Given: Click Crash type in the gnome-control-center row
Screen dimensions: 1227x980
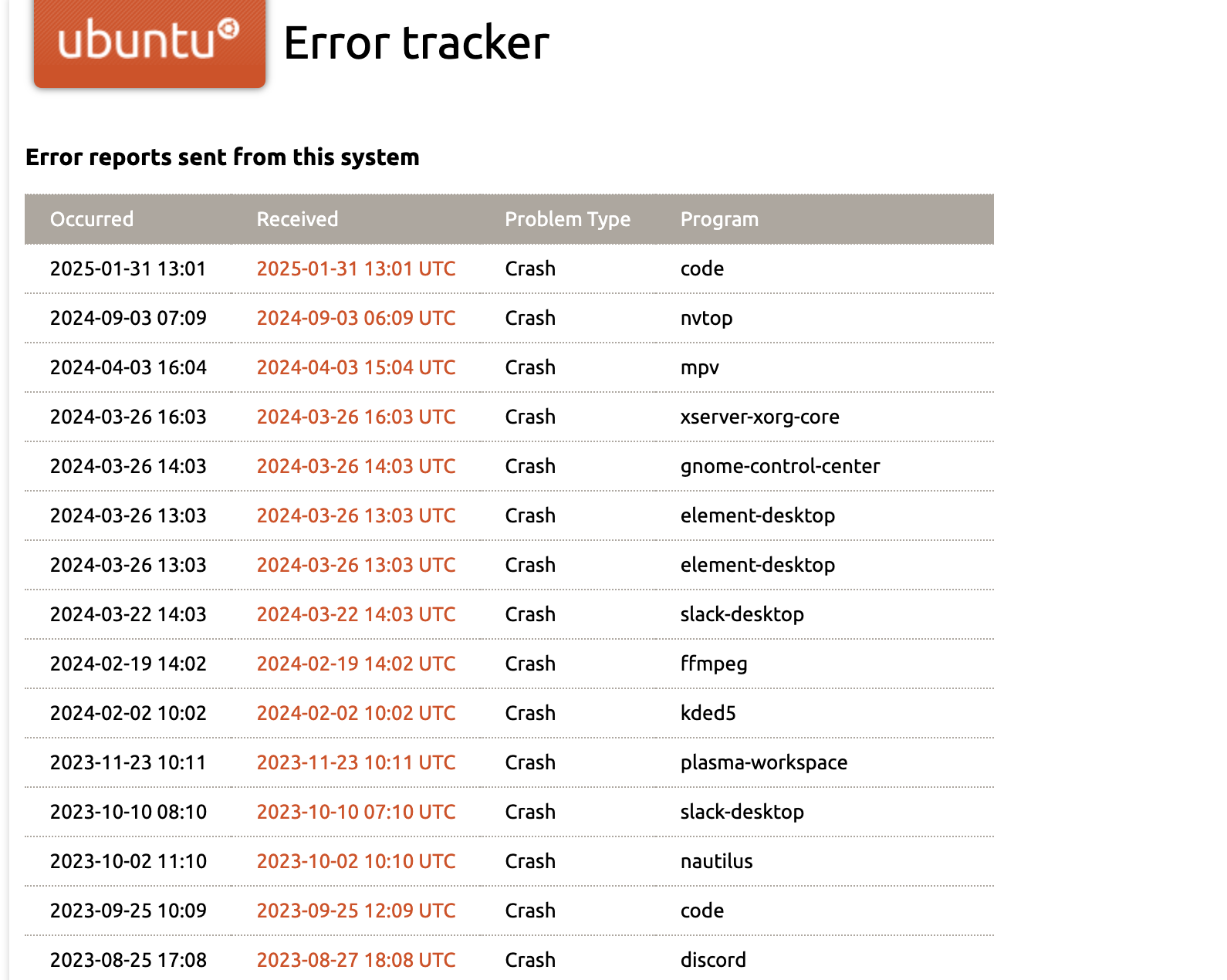Looking at the screenshot, I should (x=530, y=466).
